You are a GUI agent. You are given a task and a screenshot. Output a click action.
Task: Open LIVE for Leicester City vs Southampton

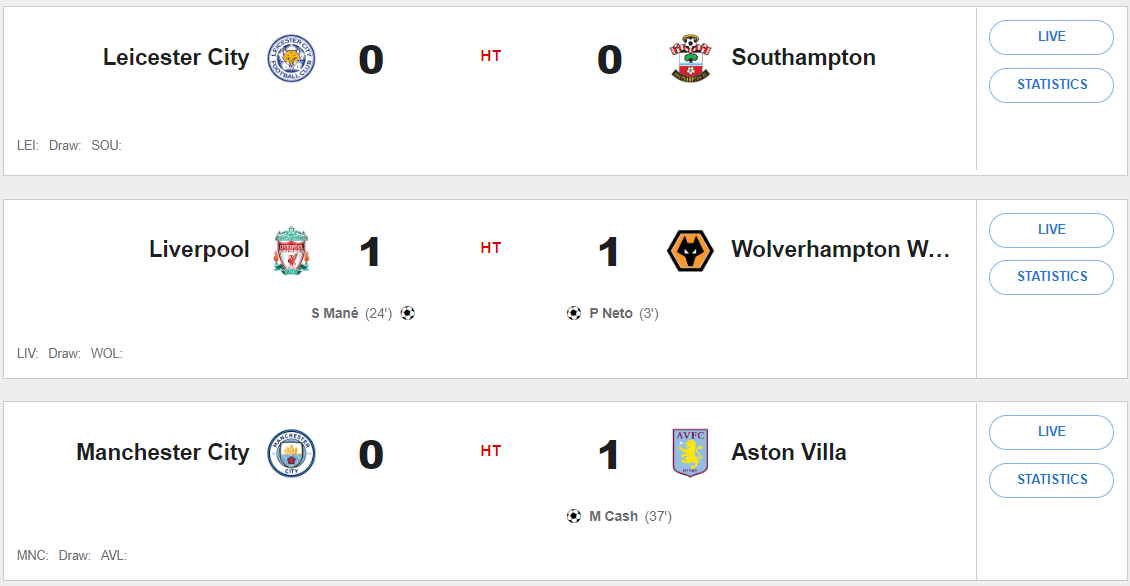click(x=1051, y=37)
